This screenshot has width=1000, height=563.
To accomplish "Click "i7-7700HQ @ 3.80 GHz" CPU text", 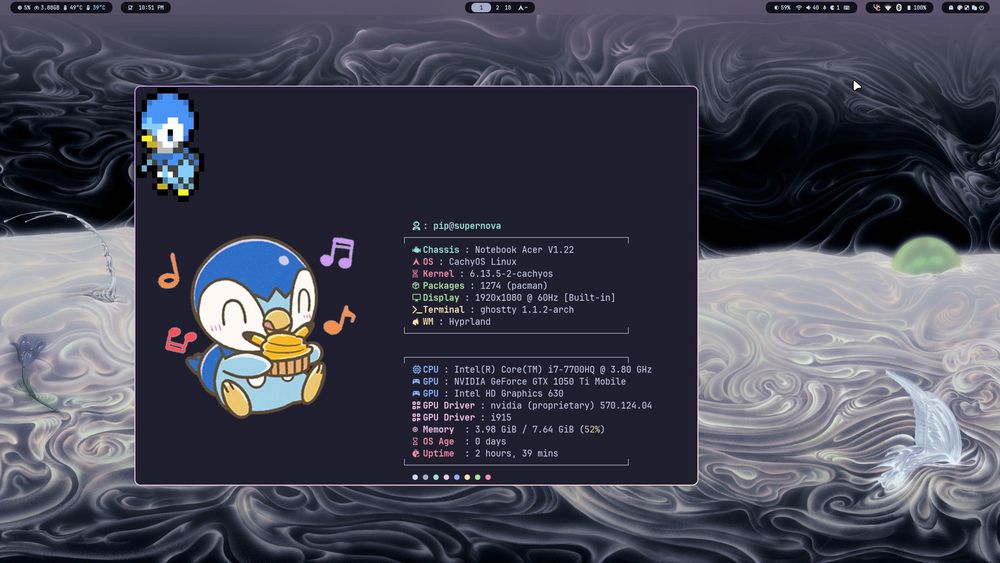I will click(x=598, y=369).
